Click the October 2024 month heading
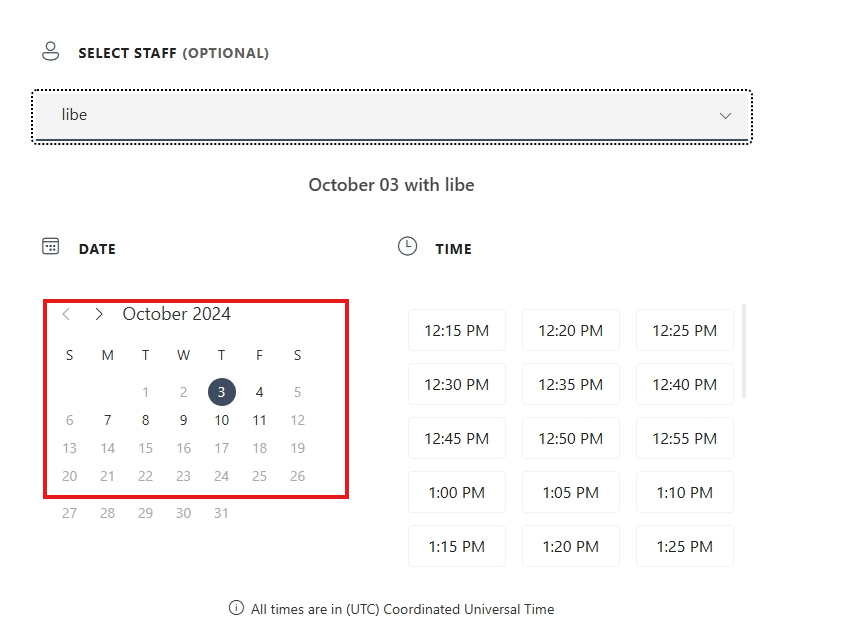 [x=176, y=314]
